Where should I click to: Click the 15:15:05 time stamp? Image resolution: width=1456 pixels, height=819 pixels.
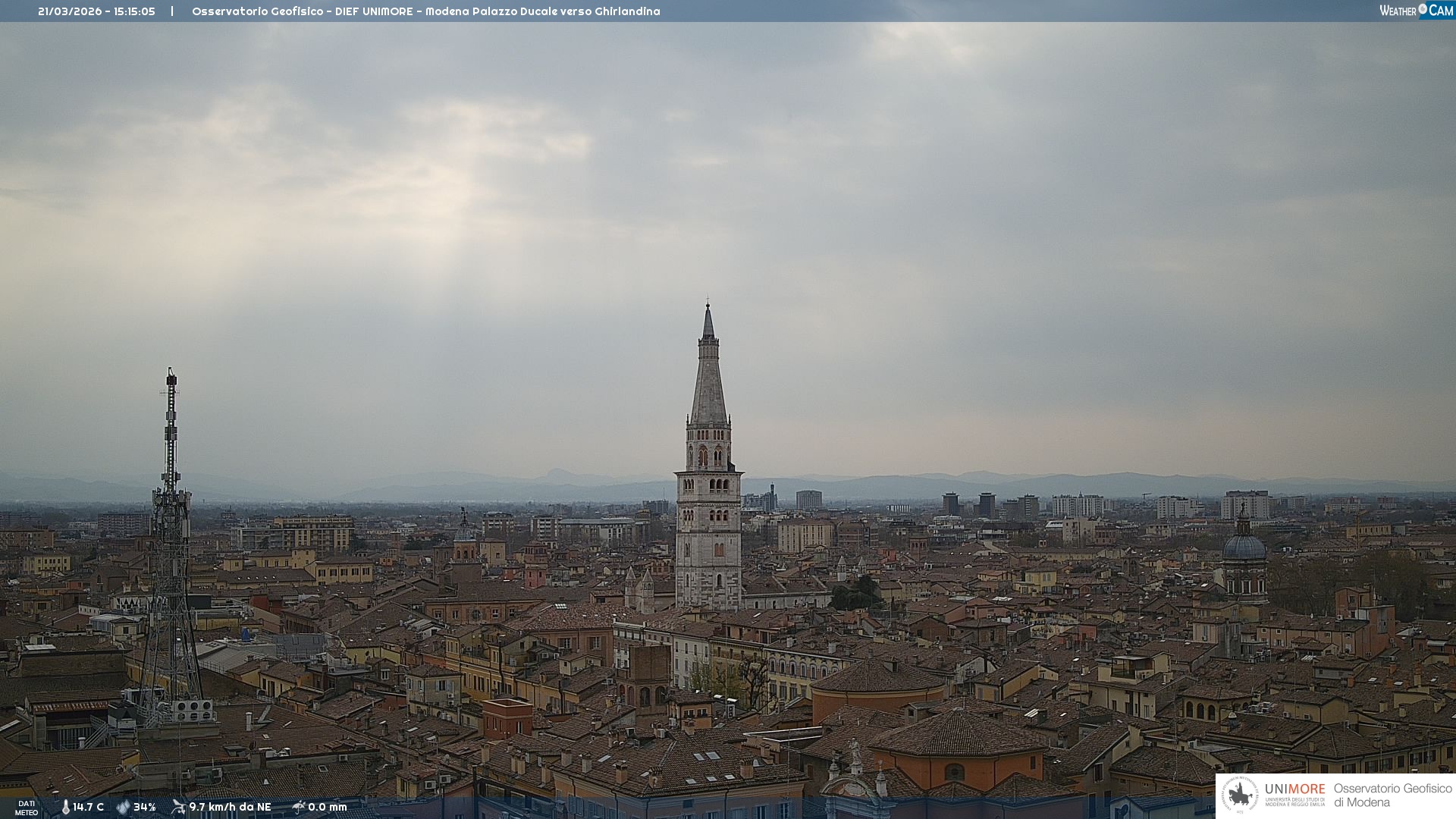click(135, 11)
